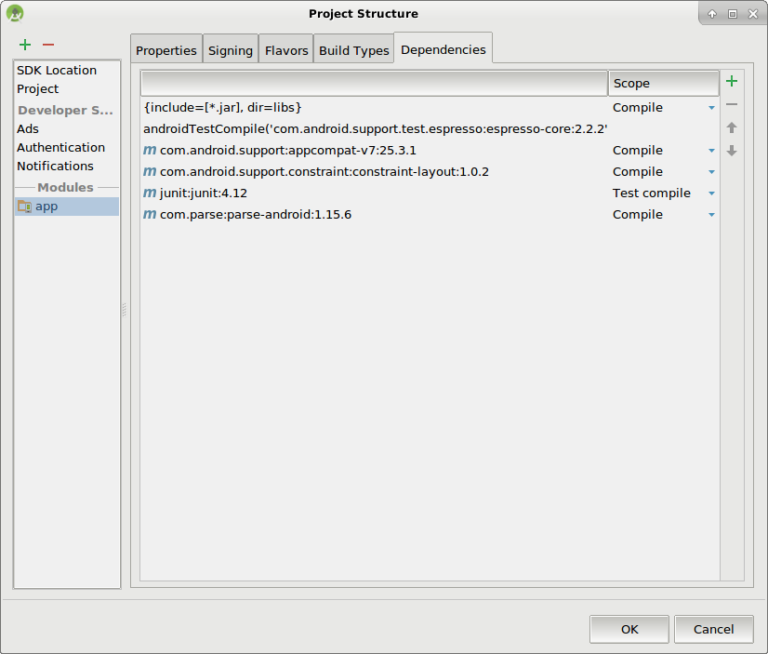Screen dimensions: 768x654
Task: Click the minus icon to remove dependency
Action: pyautogui.click(x=731, y=105)
